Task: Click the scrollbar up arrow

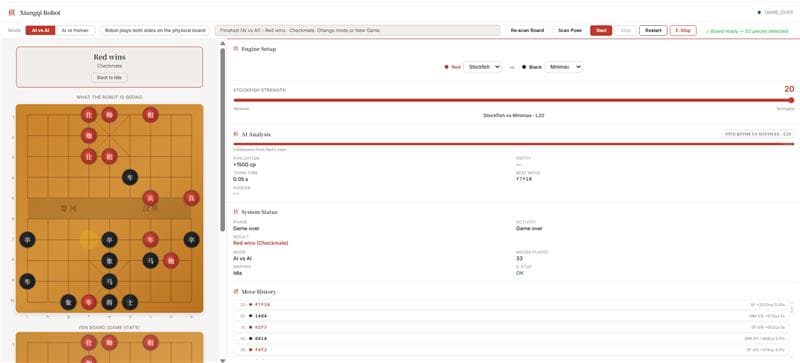Action: tap(222, 43)
